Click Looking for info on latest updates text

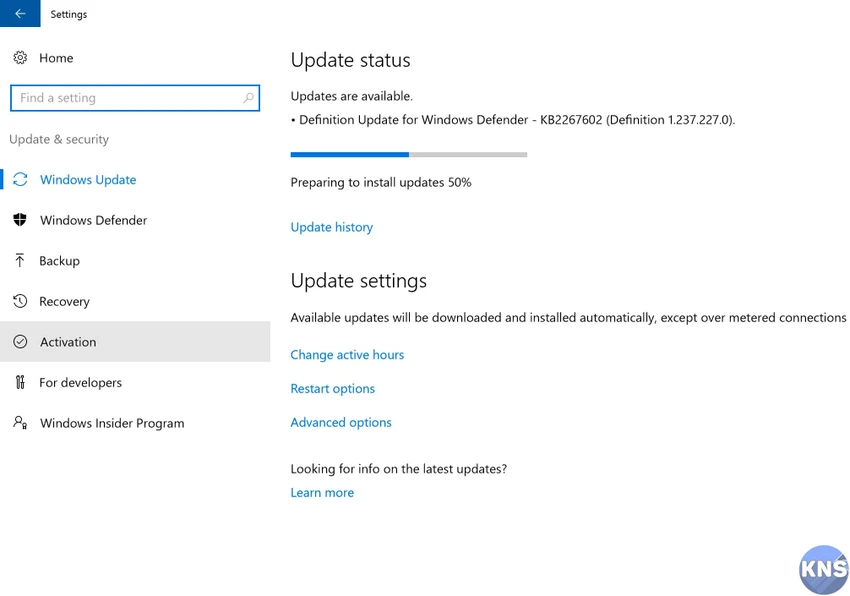398,469
